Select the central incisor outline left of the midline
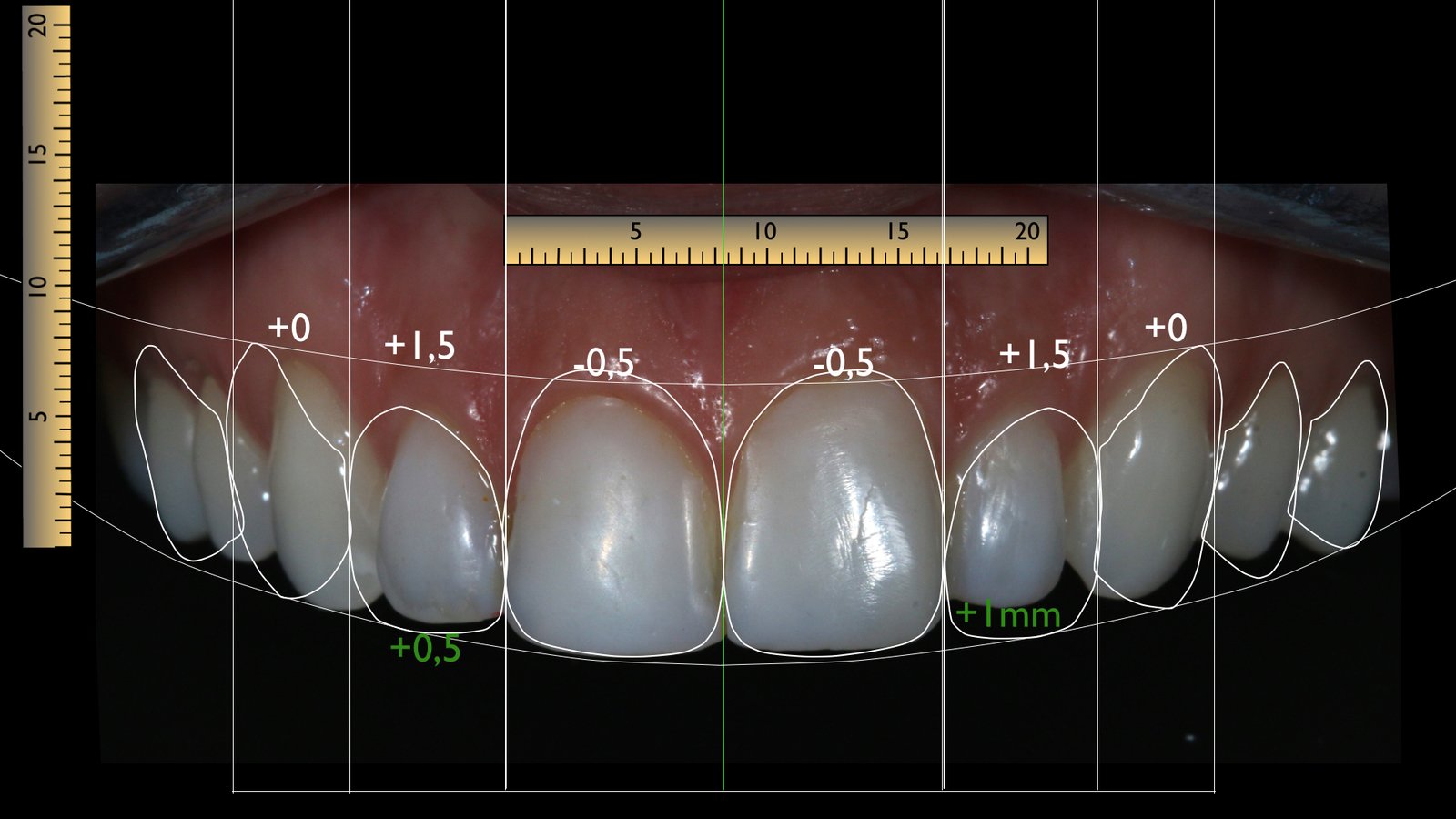Screen dimensions: 1456x819 [x=614, y=515]
